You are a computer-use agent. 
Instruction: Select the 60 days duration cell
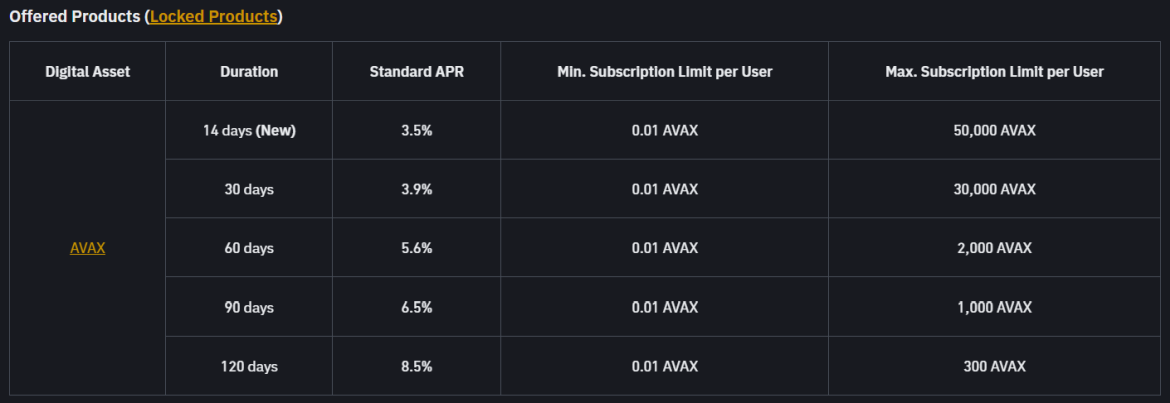tap(249, 248)
